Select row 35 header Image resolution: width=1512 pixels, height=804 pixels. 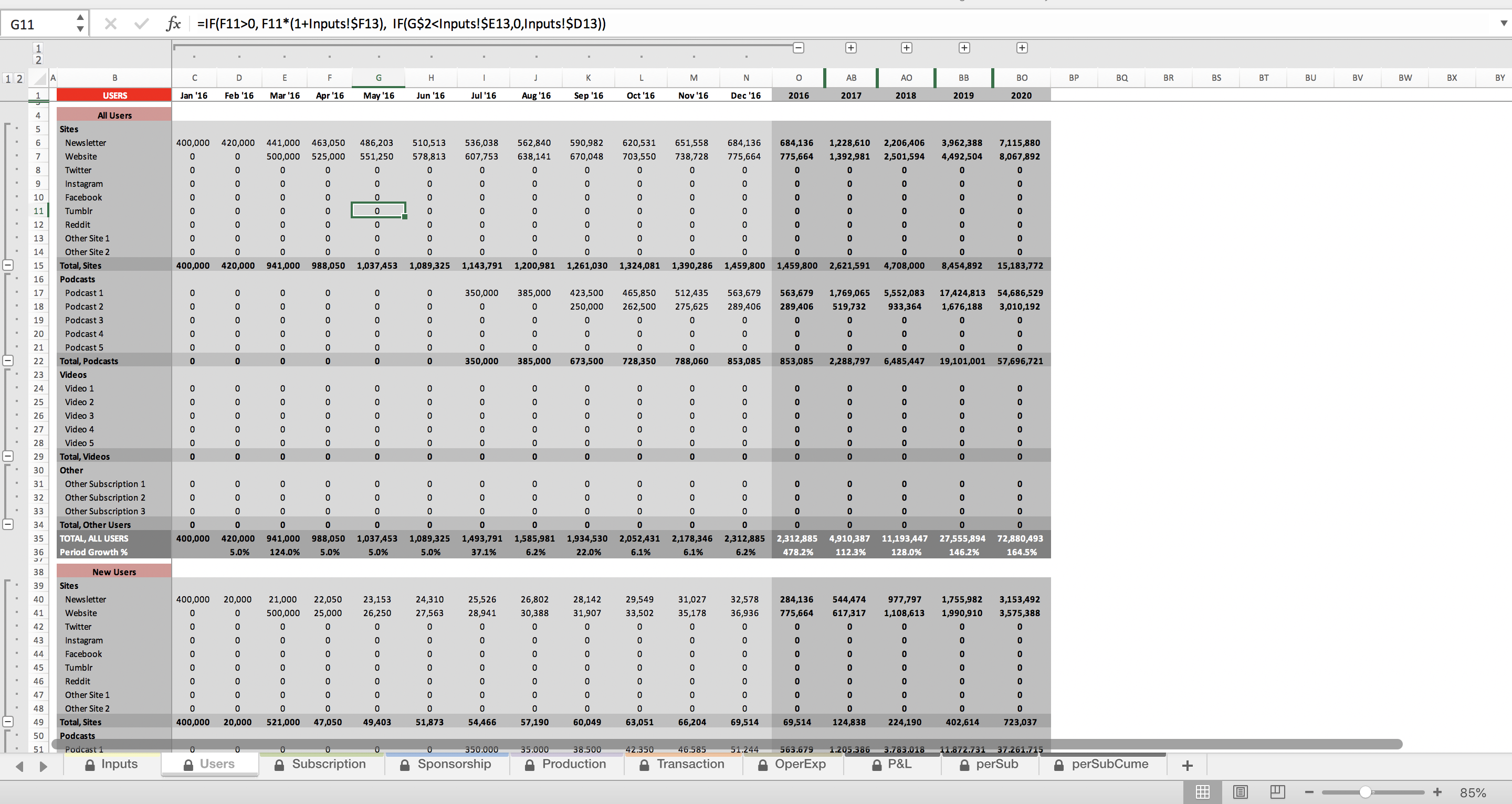click(x=38, y=538)
